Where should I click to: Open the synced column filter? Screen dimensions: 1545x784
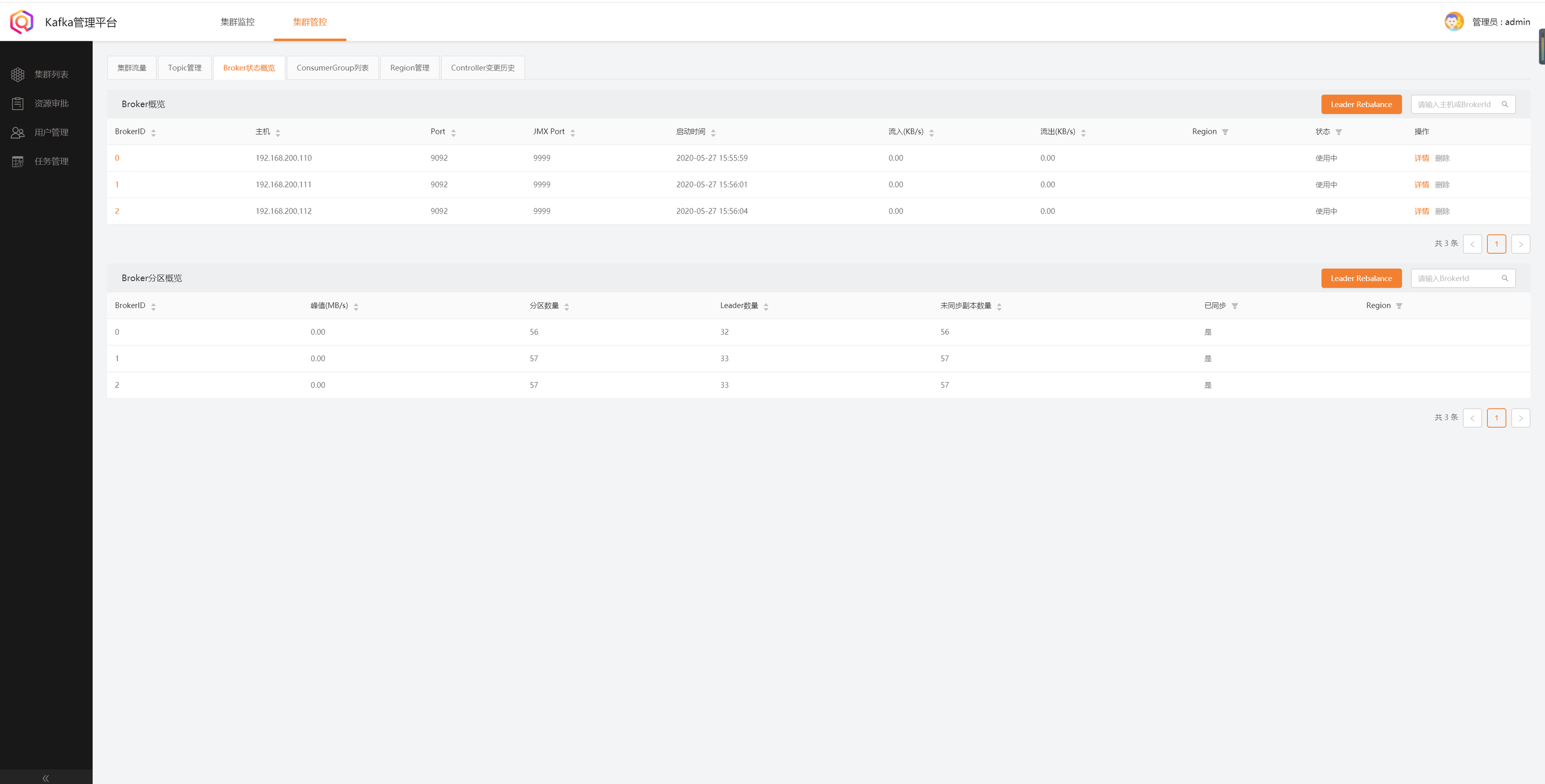click(x=1235, y=306)
